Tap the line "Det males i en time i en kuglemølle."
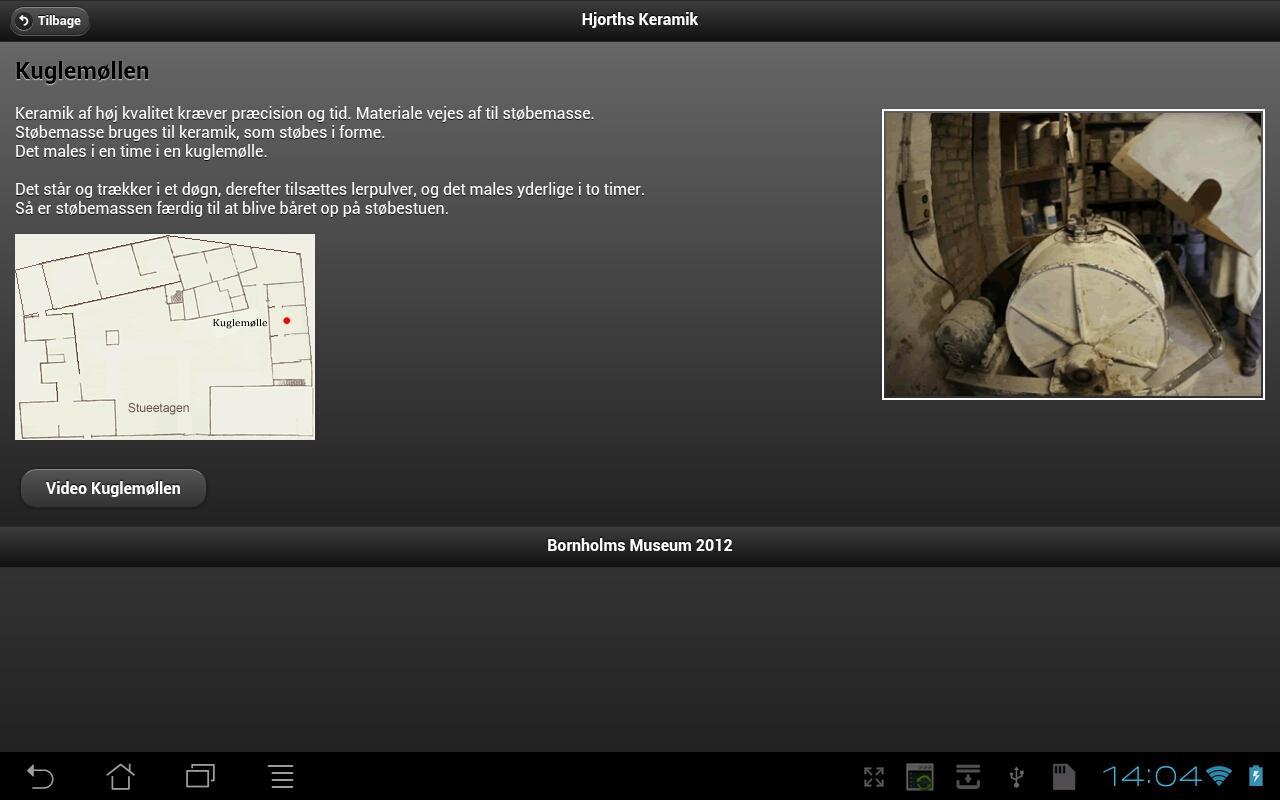This screenshot has height=800, width=1280. click(141, 151)
